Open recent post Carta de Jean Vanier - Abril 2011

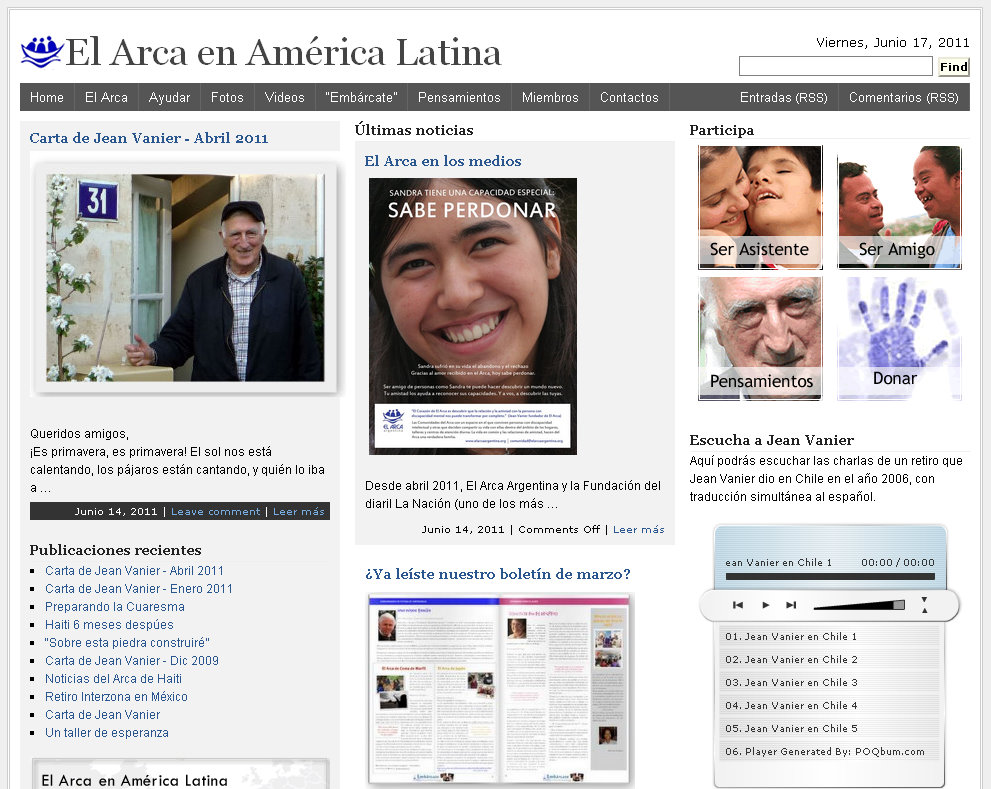[x=134, y=570]
